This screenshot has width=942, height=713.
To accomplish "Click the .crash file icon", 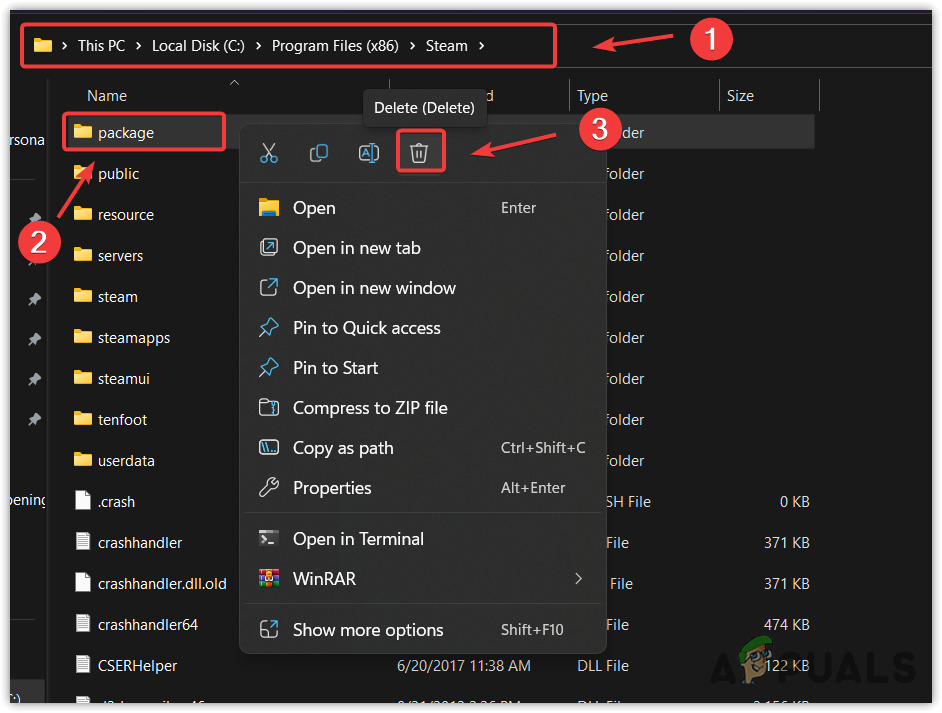I will [82, 500].
